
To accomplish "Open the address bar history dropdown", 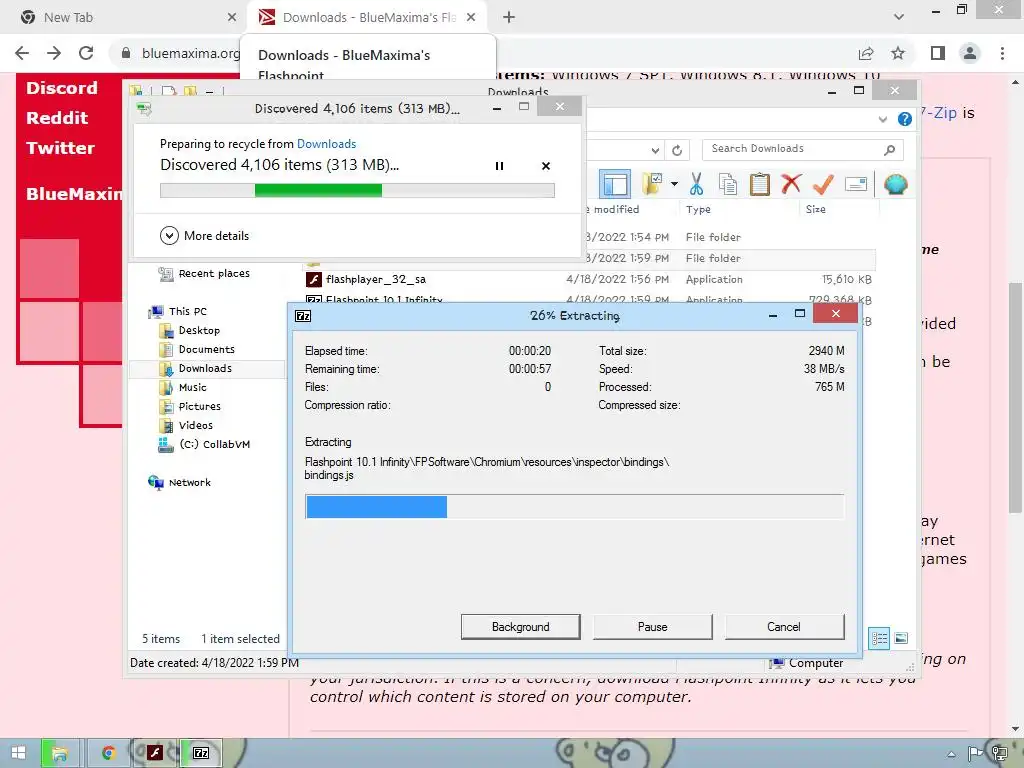I will pos(655,150).
